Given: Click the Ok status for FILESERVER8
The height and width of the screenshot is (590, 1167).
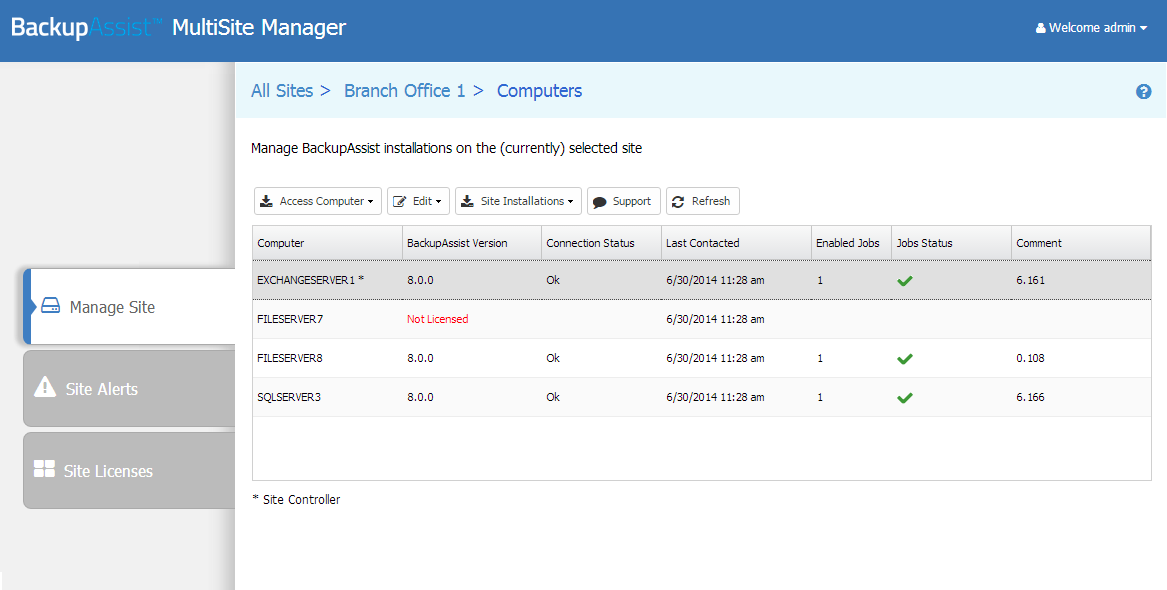Looking at the screenshot, I should [x=553, y=359].
